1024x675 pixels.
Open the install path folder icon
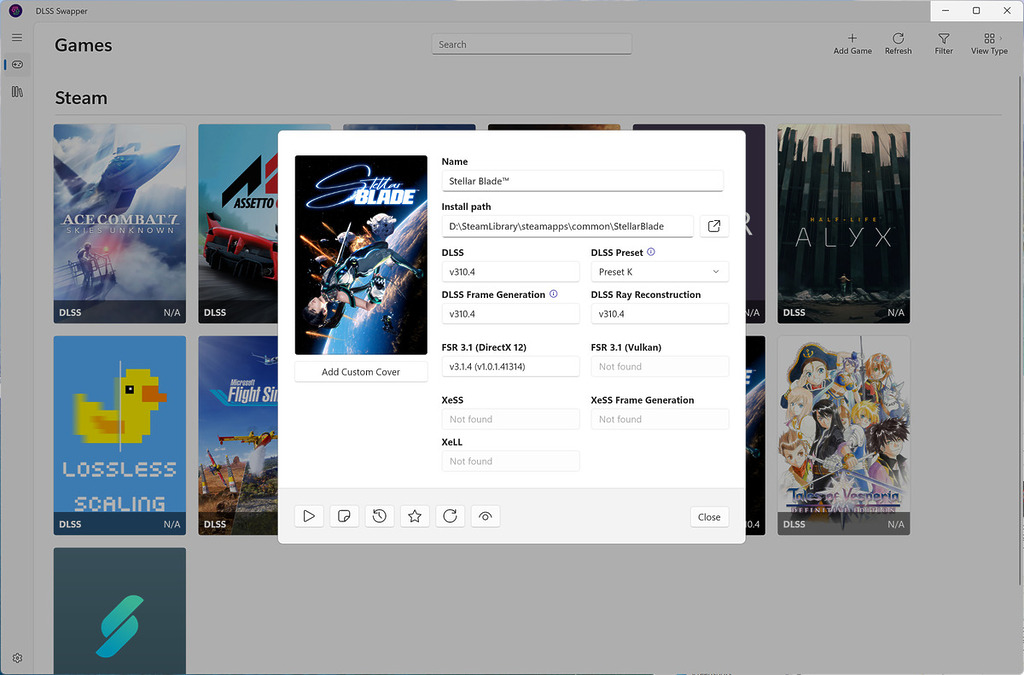click(714, 226)
